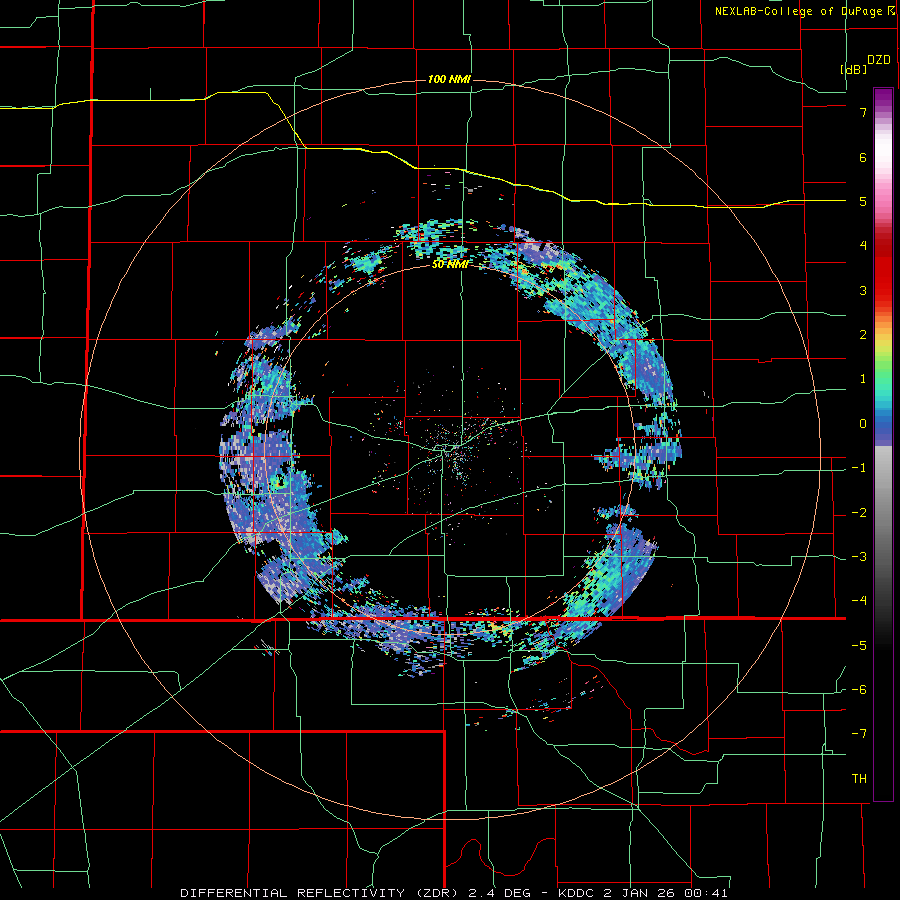Image resolution: width=900 pixels, height=900 pixels.
Task: Click the positive 4 scale label
Action: 863,246
